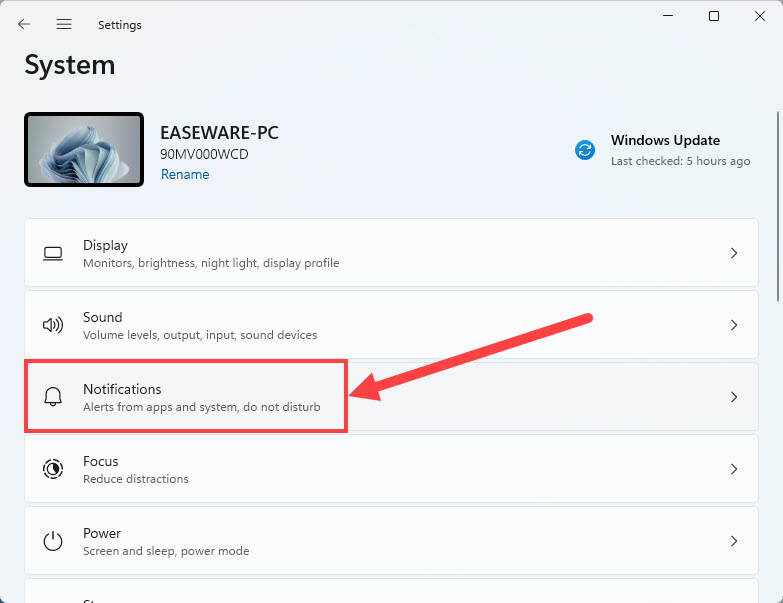
Task: Click the Rename link
Action: point(185,174)
